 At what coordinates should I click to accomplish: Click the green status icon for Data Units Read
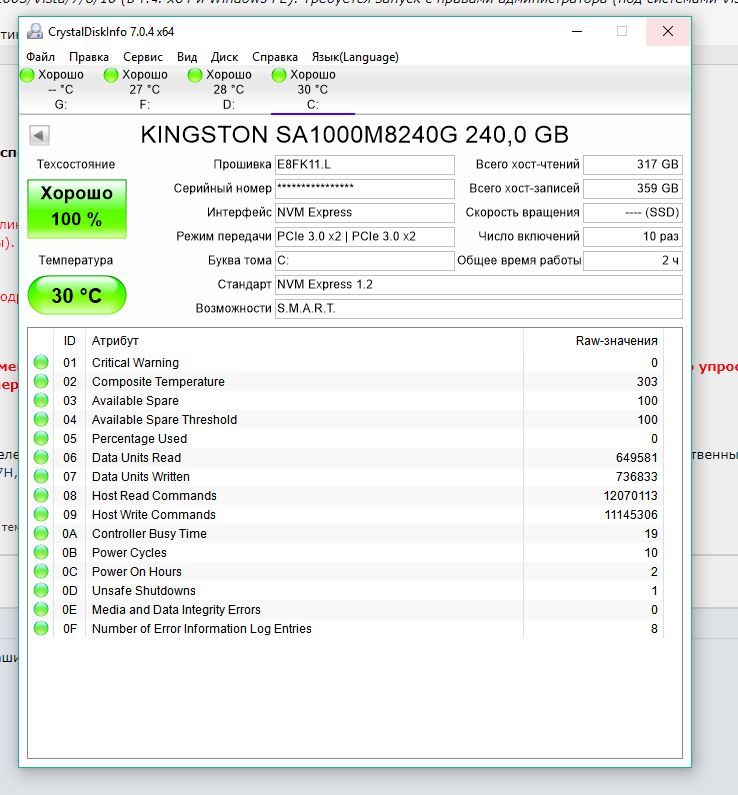pyautogui.click(x=41, y=457)
